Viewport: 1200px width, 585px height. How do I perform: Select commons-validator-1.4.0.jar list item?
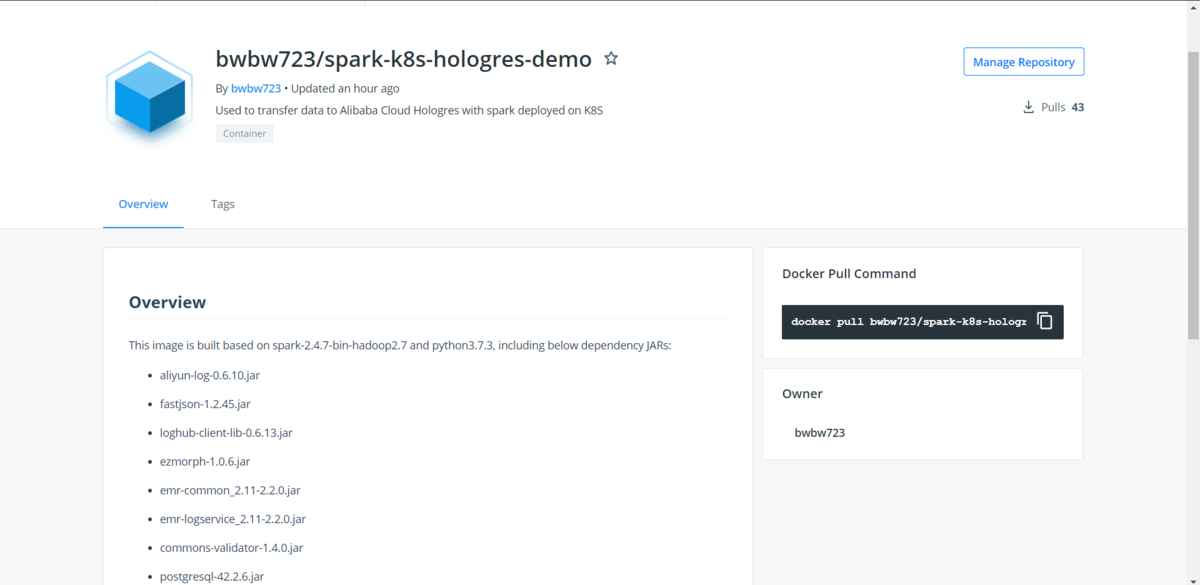[231, 548]
